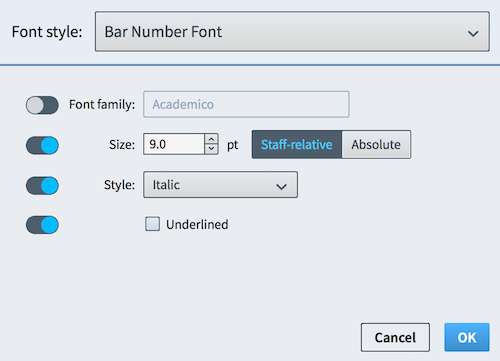
Task: Toggle the Underlined override switch
Action: (x=42, y=225)
